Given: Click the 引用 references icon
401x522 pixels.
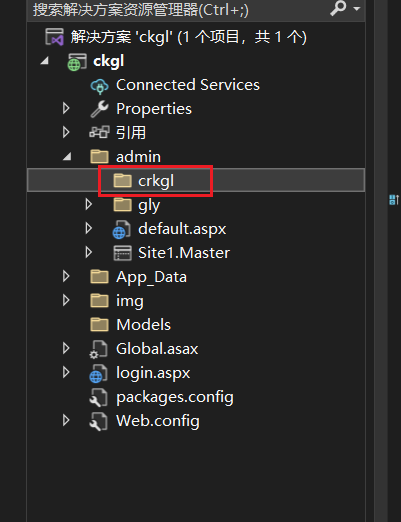Looking at the screenshot, I should (99, 132).
